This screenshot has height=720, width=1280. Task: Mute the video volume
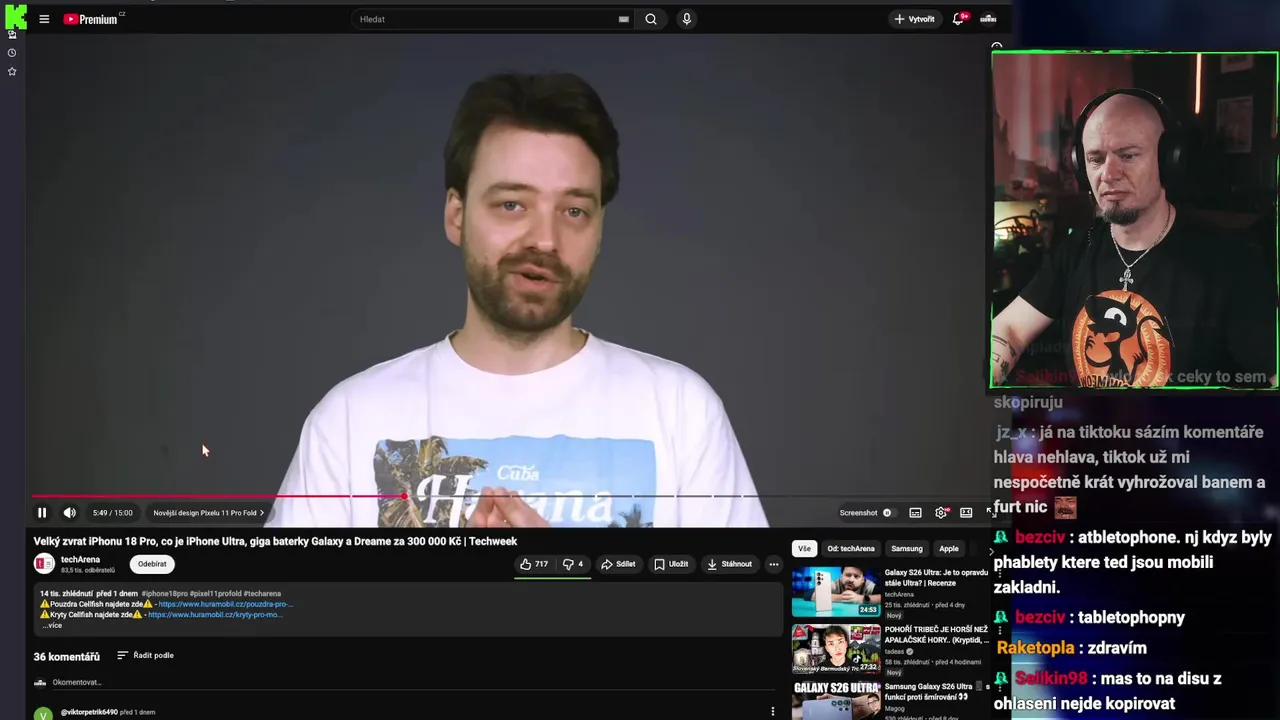click(x=70, y=513)
